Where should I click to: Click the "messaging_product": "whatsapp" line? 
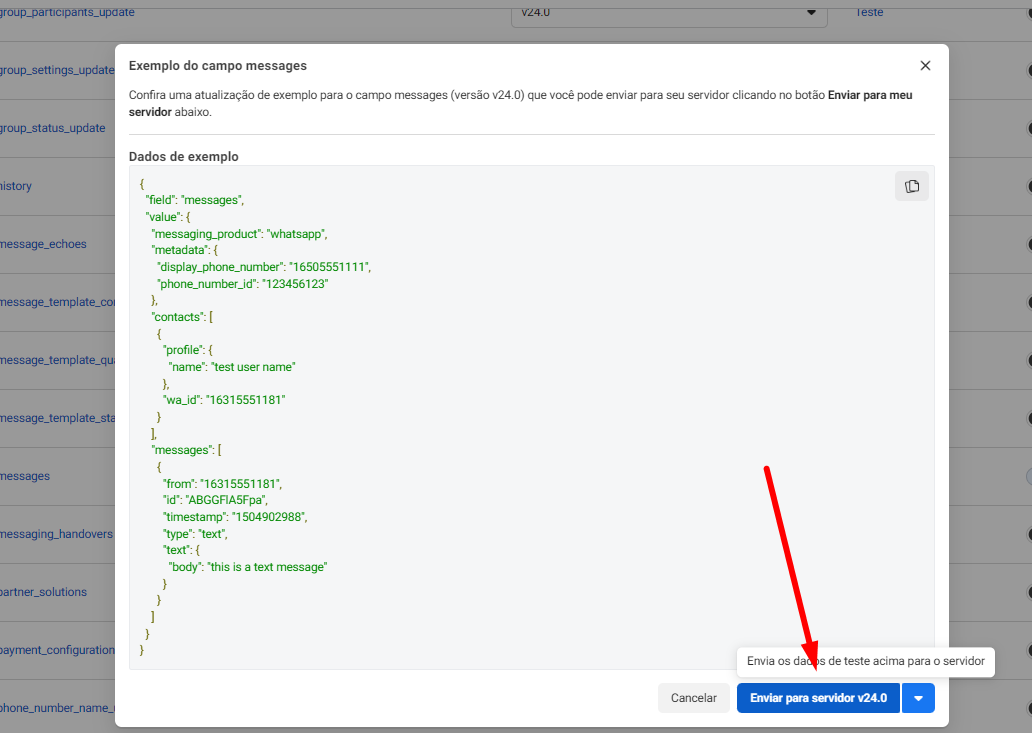pos(240,234)
